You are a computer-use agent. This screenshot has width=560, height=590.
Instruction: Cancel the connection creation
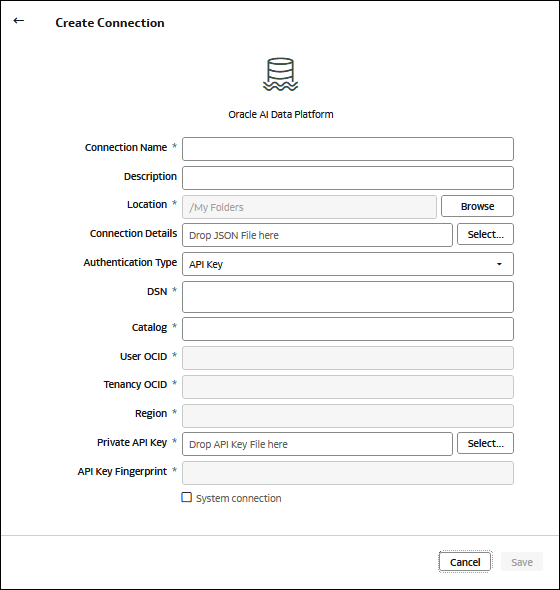(465, 562)
